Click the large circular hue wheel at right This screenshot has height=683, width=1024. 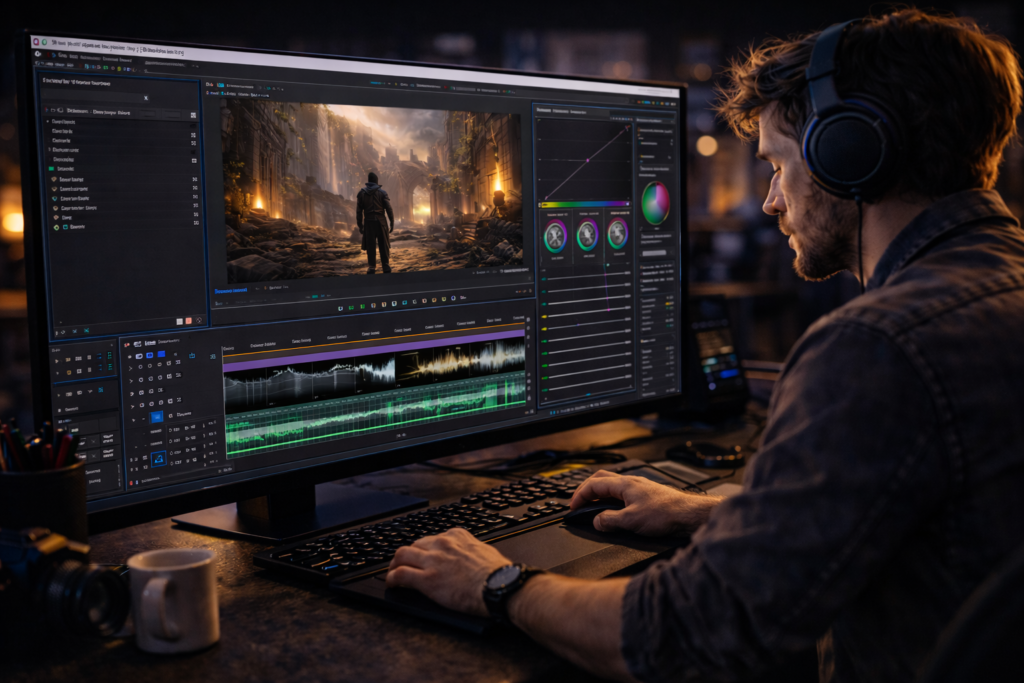pos(656,202)
